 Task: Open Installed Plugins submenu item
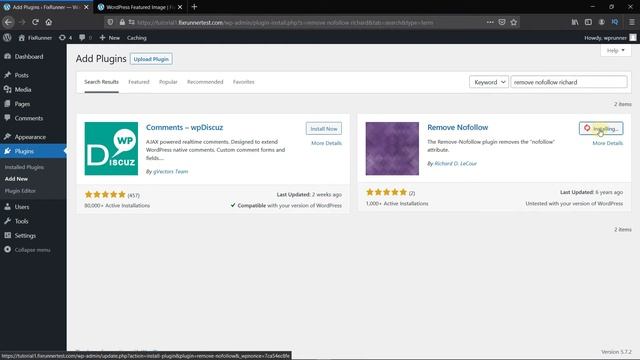pos(24,167)
